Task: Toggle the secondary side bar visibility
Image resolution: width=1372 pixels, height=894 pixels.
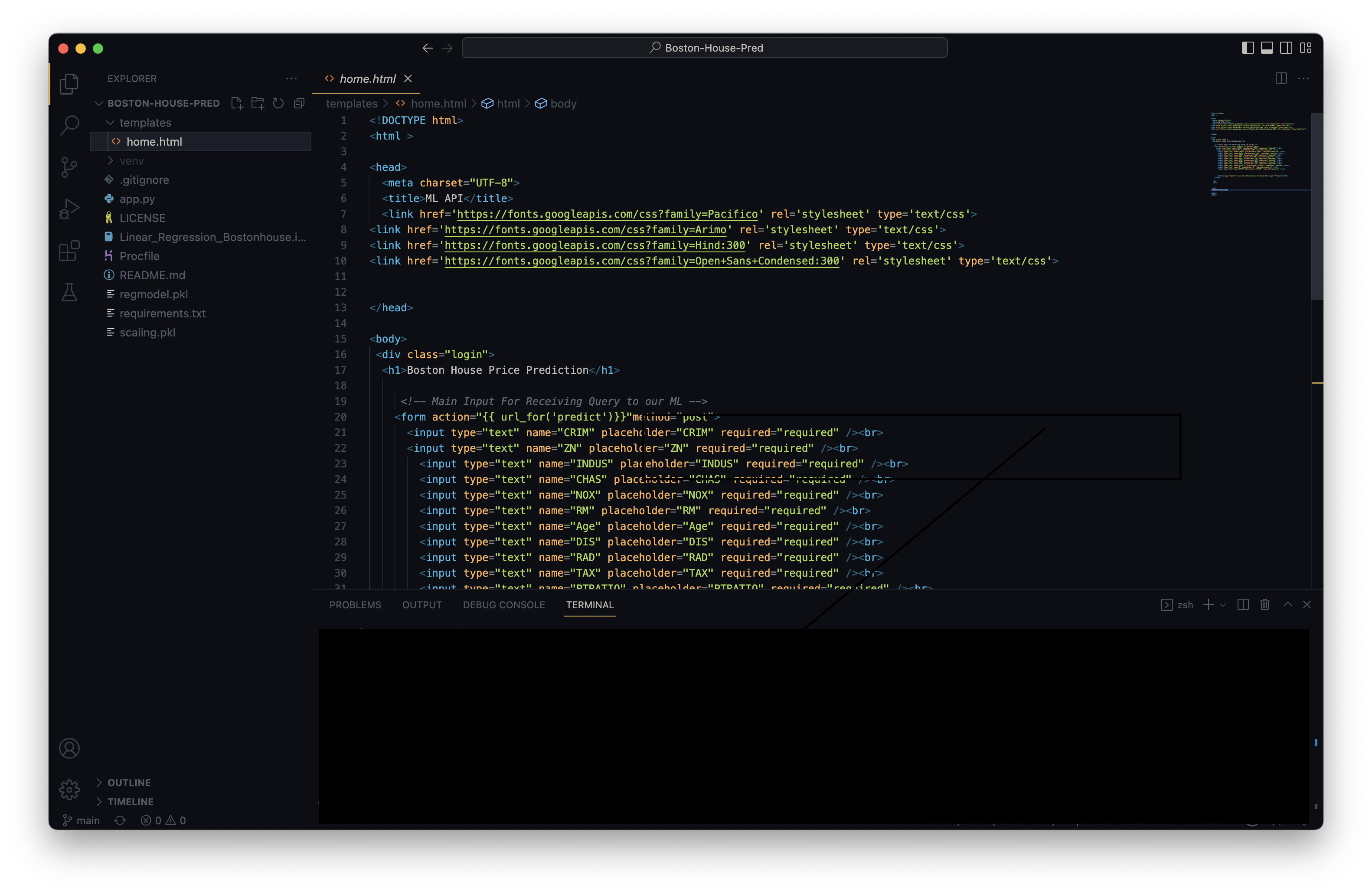Action: tap(1286, 48)
